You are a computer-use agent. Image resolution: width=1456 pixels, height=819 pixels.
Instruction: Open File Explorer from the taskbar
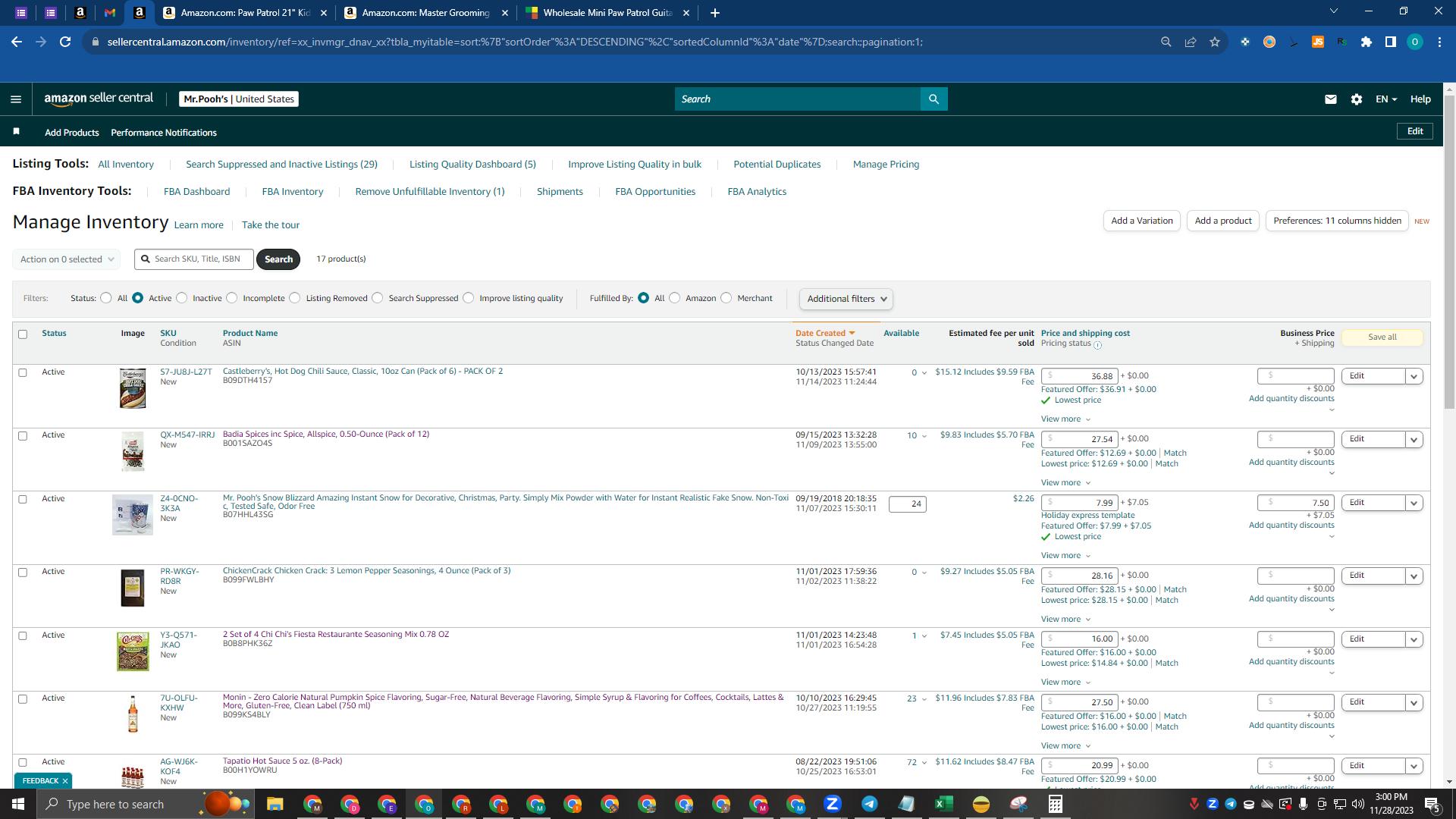pos(275,804)
